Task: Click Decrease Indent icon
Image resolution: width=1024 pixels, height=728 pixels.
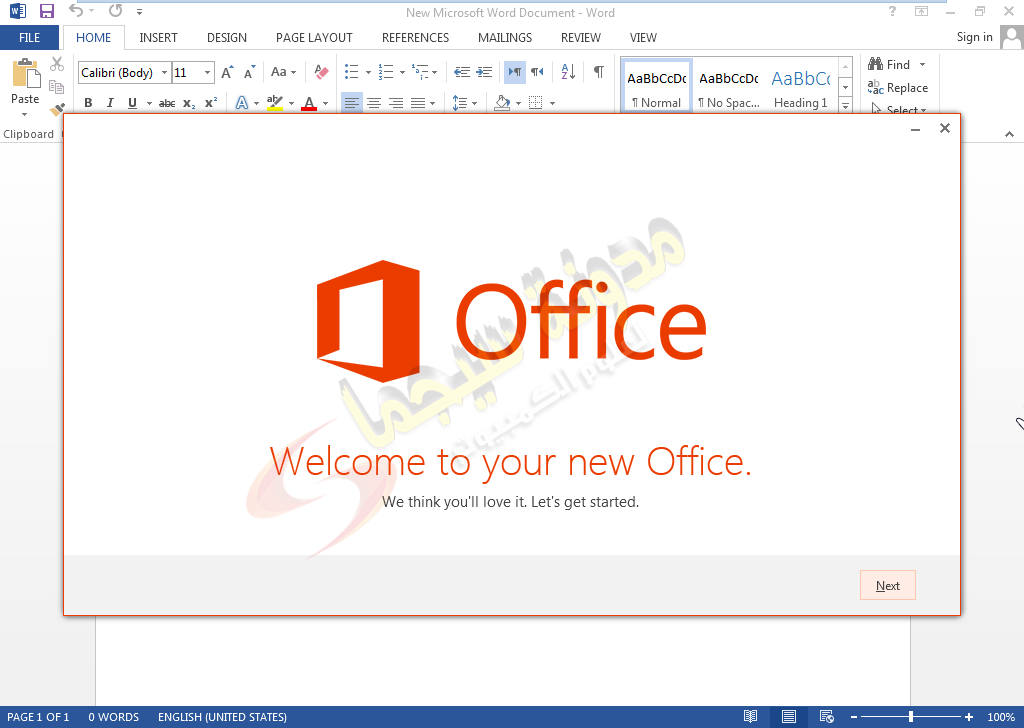Action: [x=462, y=72]
